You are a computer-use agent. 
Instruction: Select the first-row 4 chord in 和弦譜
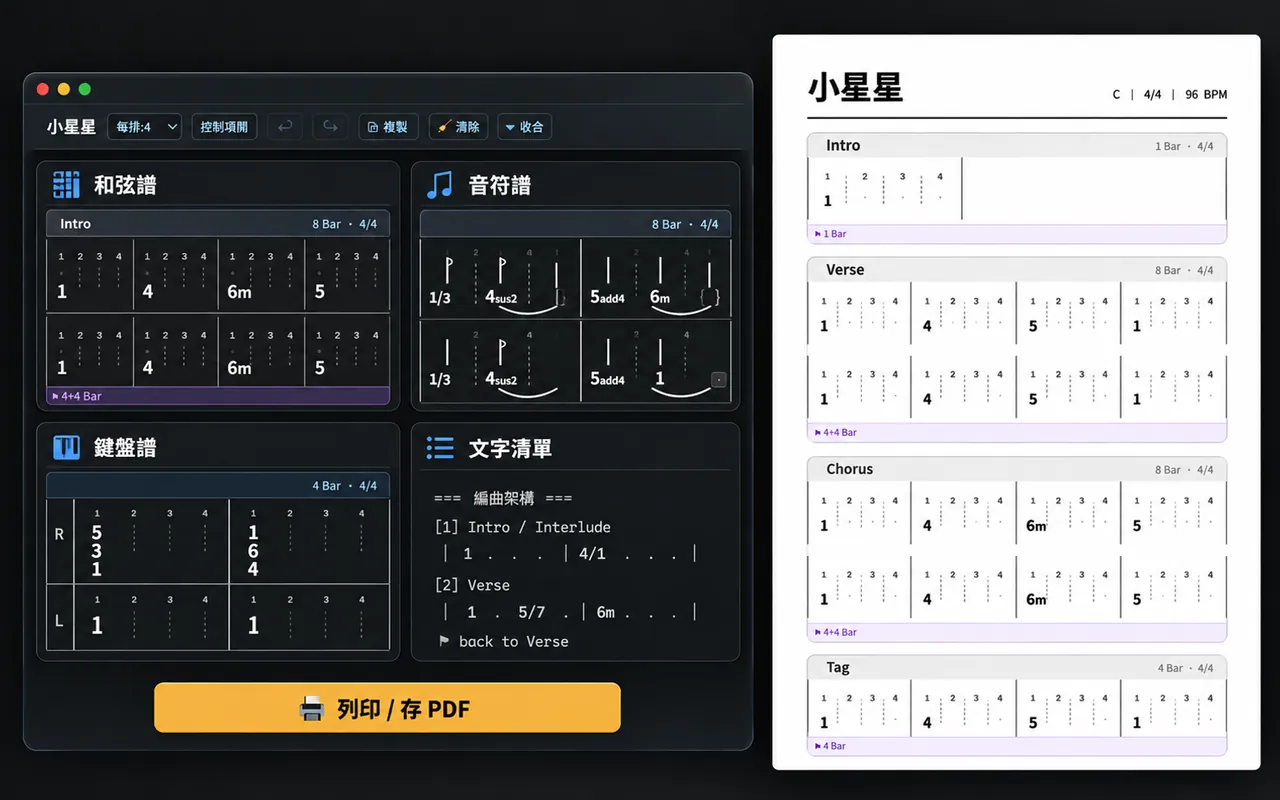coord(148,292)
